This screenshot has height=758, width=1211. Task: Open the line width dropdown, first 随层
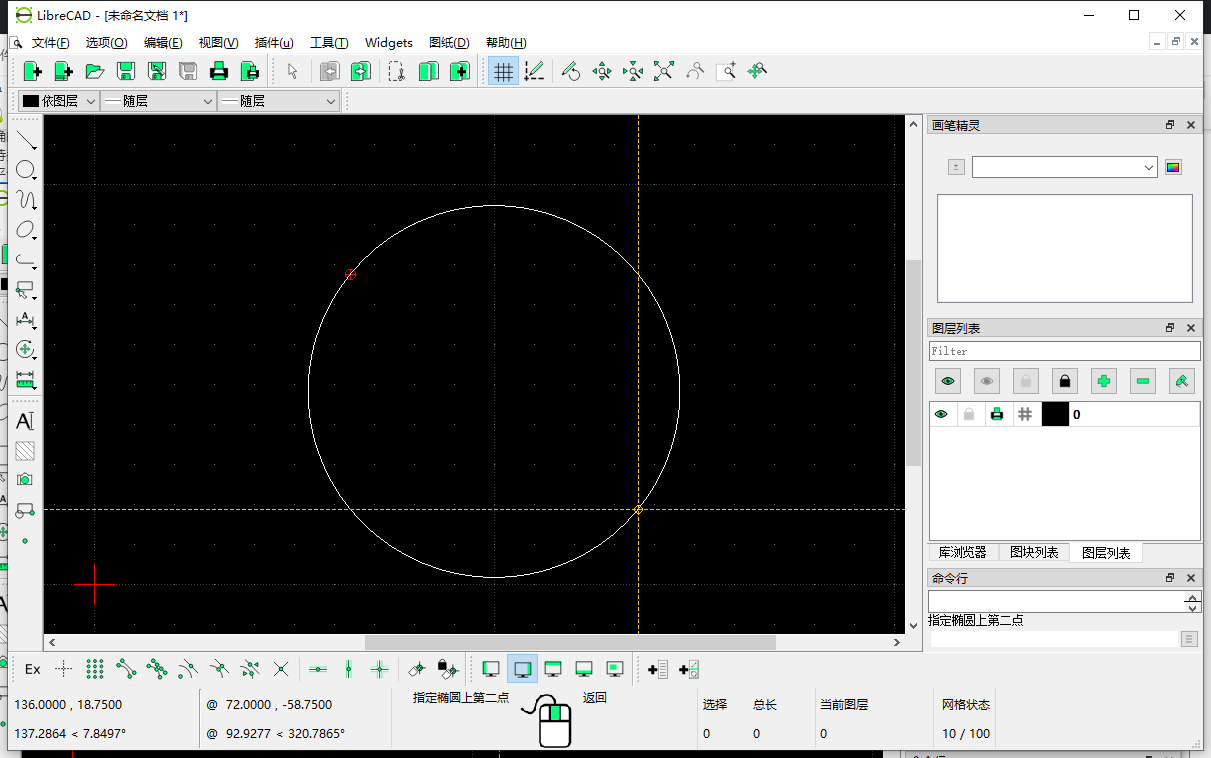coord(159,101)
